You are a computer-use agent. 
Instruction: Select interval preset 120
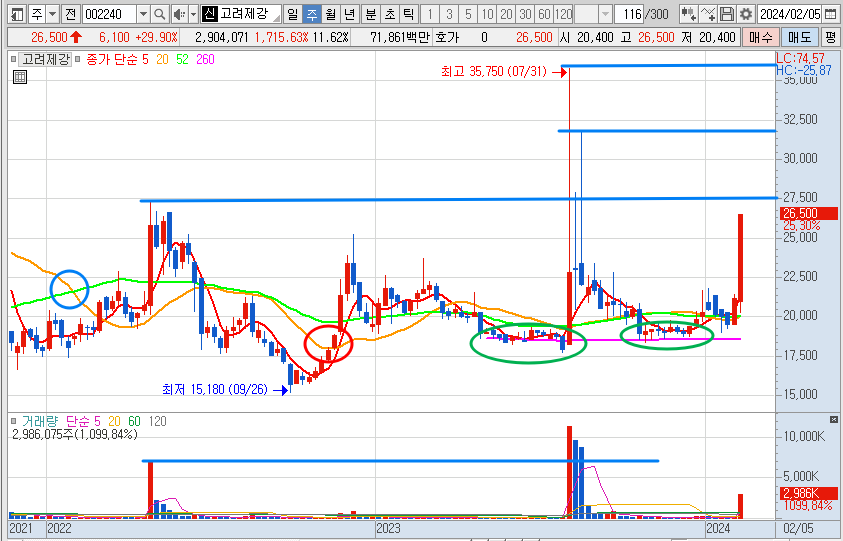point(563,14)
